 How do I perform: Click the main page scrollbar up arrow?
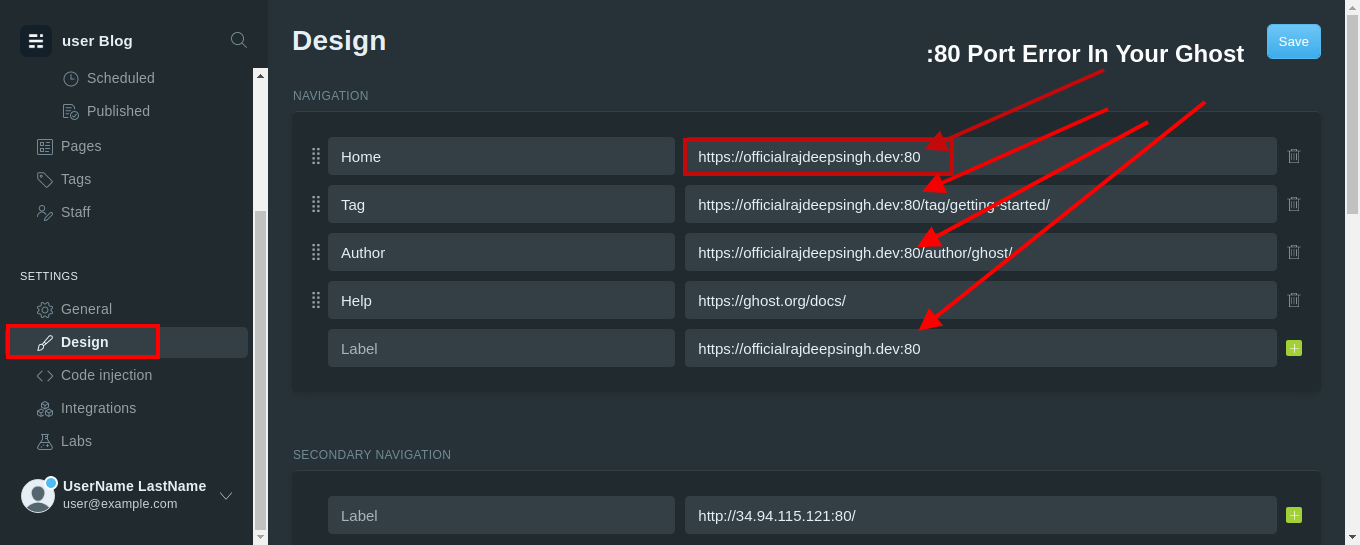point(1352,7)
